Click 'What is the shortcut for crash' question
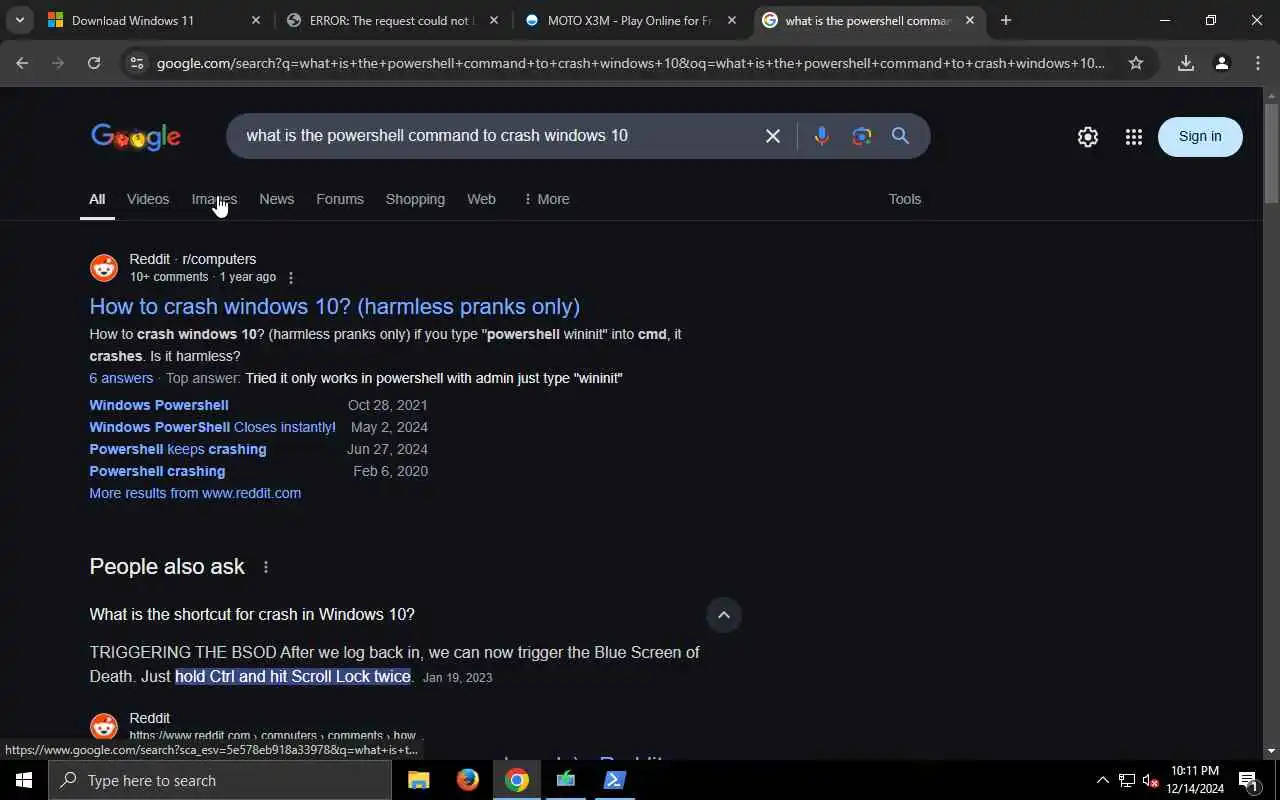This screenshot has width=1280, height=800. (x=252, y=614)
